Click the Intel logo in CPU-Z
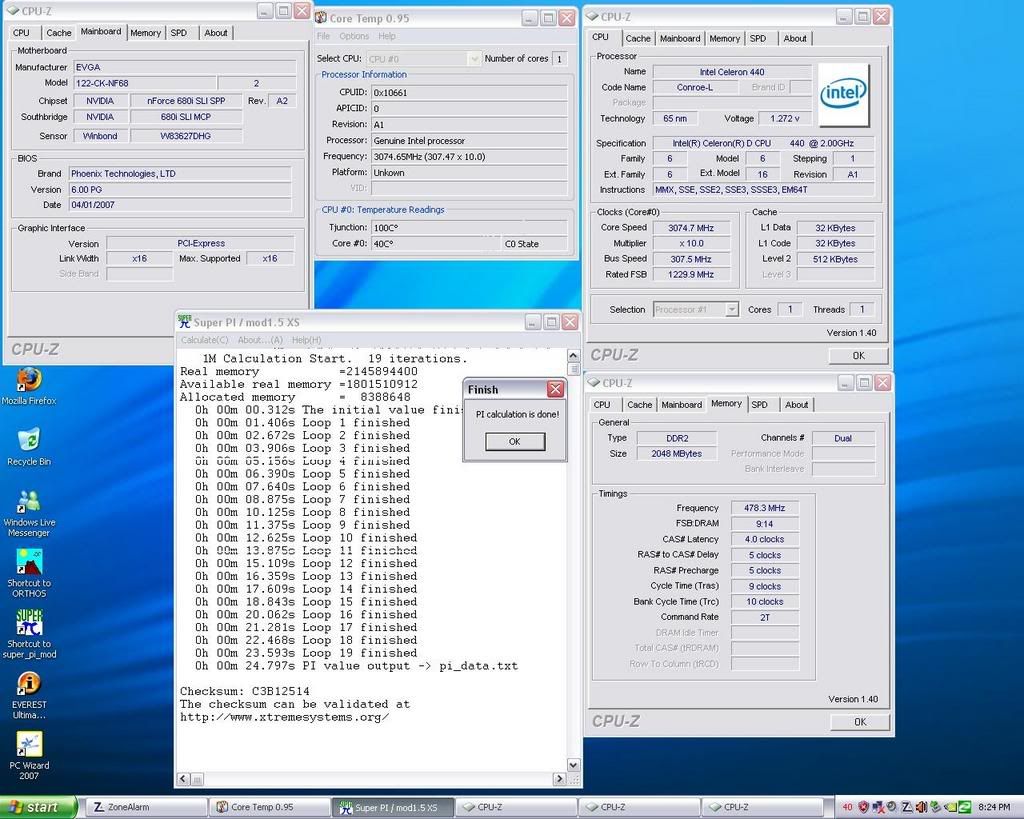The height and width of the screenshot is (819, 1024). coord(843,95)
